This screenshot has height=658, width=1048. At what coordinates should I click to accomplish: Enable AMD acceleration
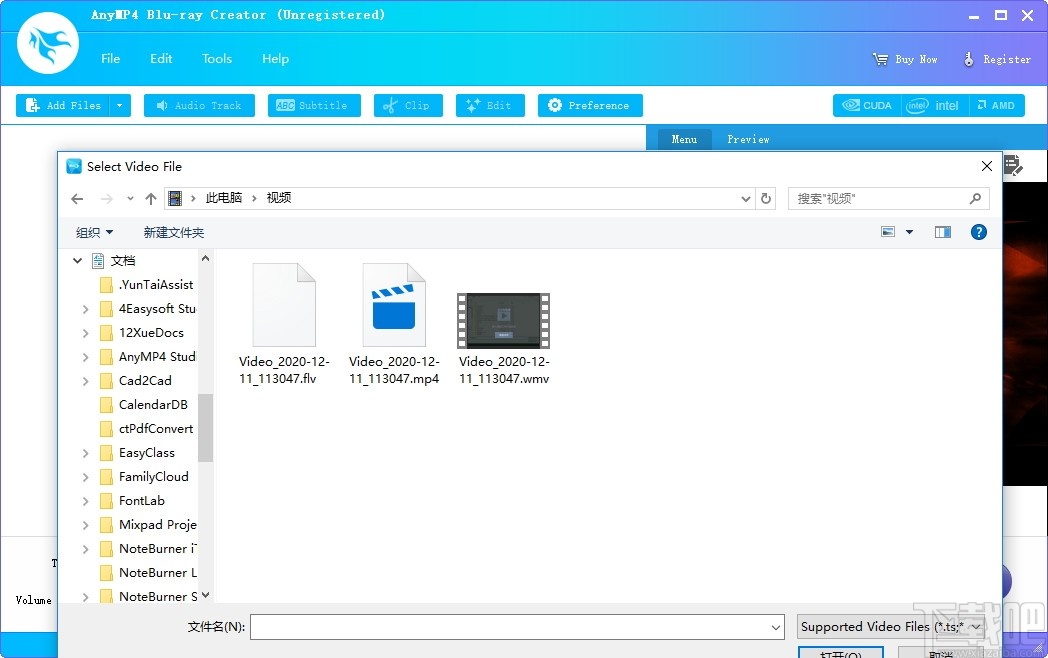(x=997, y=105)
